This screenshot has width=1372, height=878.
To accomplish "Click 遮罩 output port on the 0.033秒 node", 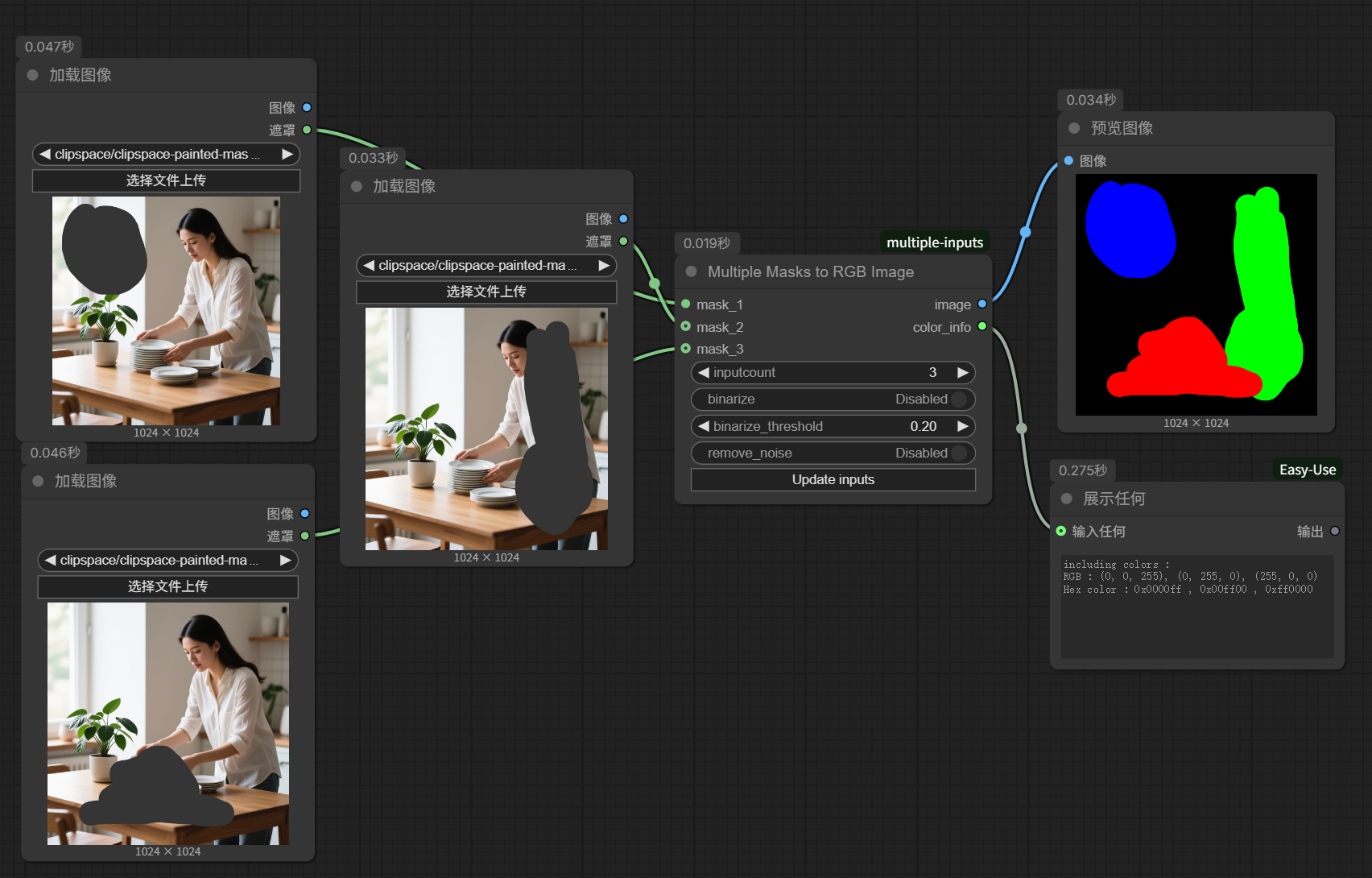I will click(623, 241).
